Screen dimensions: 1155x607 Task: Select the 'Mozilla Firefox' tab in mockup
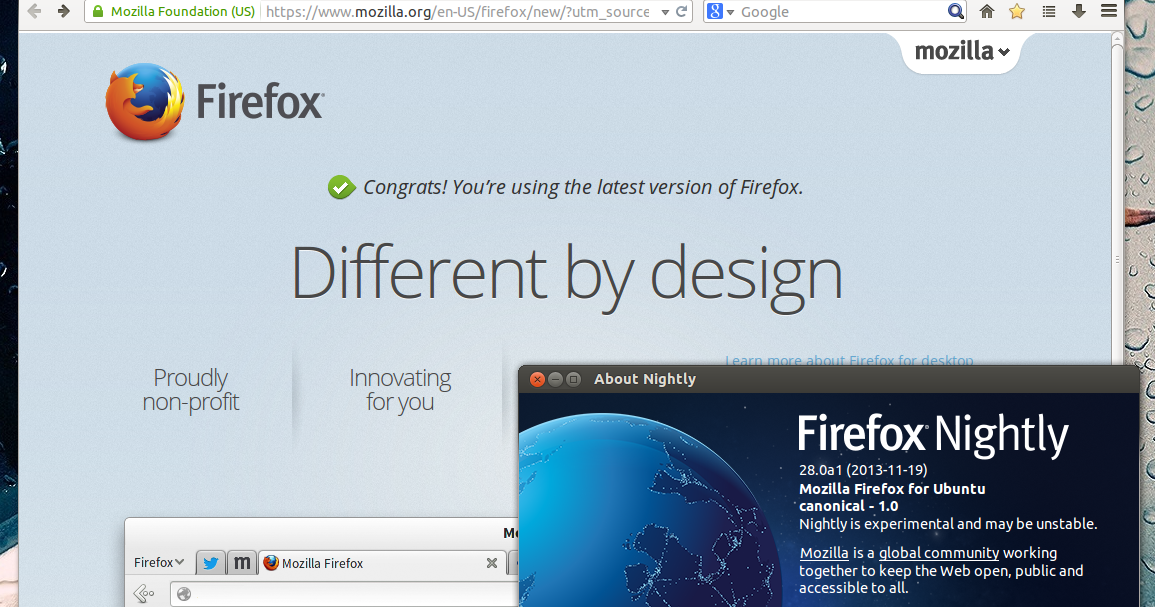click(x=382, y=563)
